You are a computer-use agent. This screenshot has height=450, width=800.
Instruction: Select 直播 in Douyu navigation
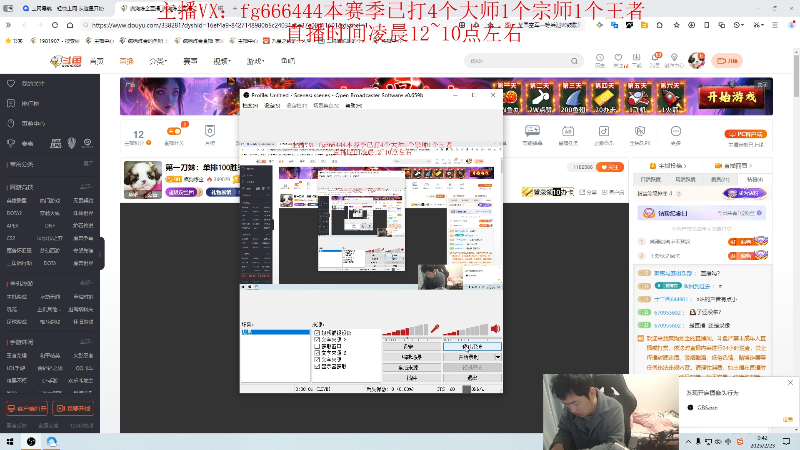tap(126, 61)
